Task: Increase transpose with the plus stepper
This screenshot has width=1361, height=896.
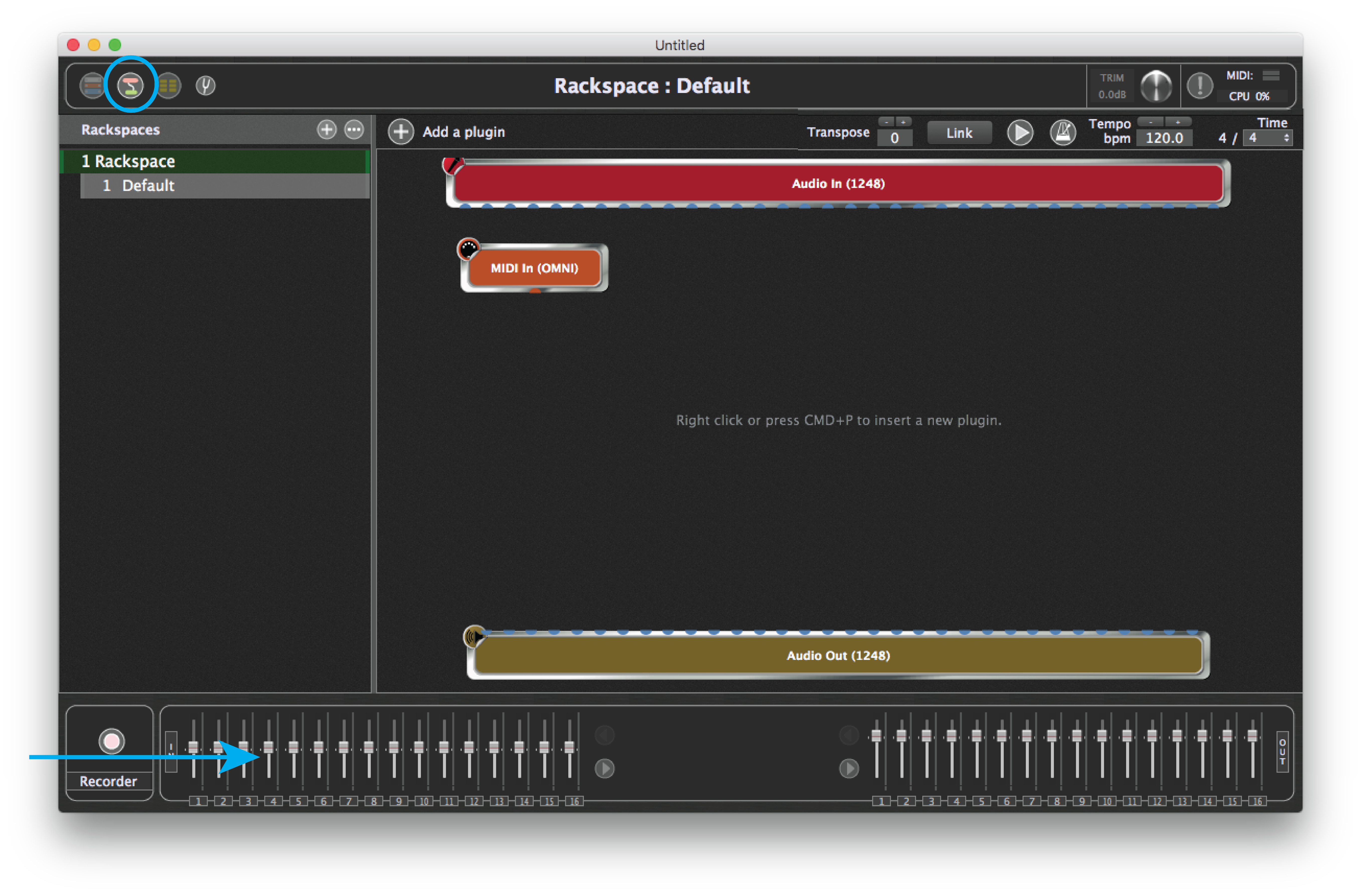Action: pos(903,122)
